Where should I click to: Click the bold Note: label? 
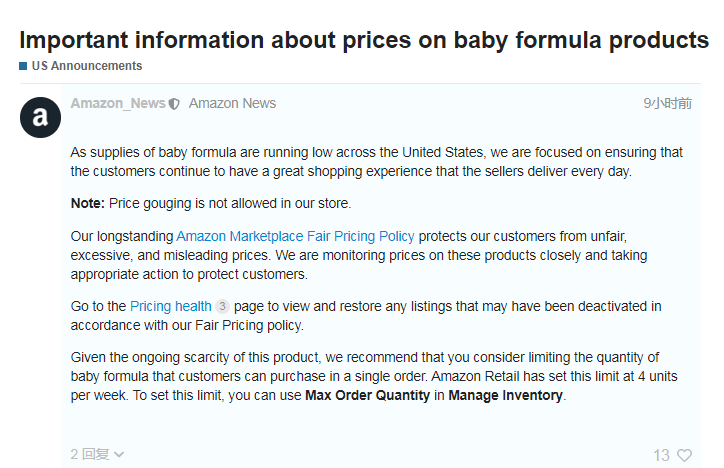pos(88,203)
